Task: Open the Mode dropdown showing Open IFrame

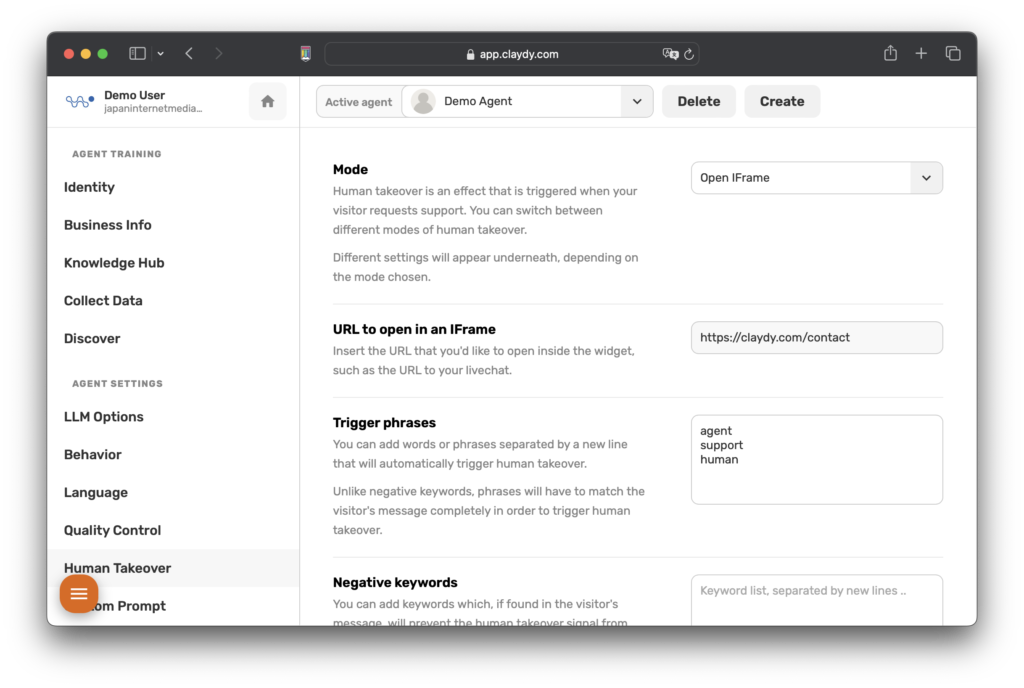Action: [x=816, y=178]
